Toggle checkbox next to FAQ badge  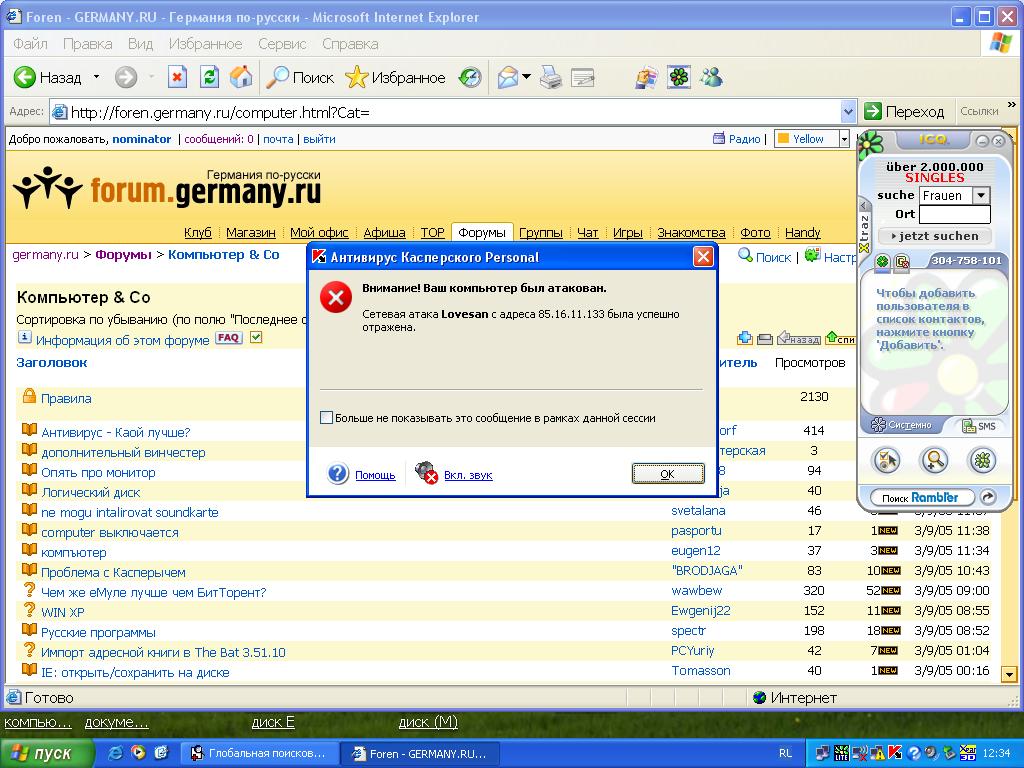(x=256, y=338)
